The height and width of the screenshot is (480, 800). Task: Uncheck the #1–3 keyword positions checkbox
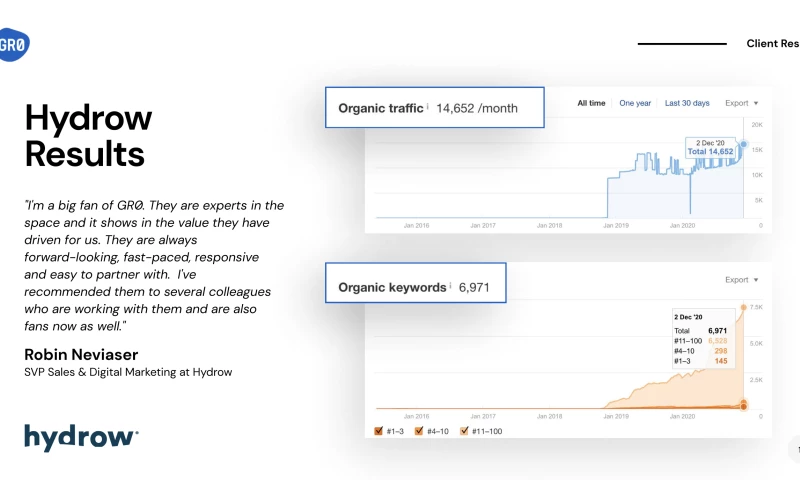coord(379,431)
